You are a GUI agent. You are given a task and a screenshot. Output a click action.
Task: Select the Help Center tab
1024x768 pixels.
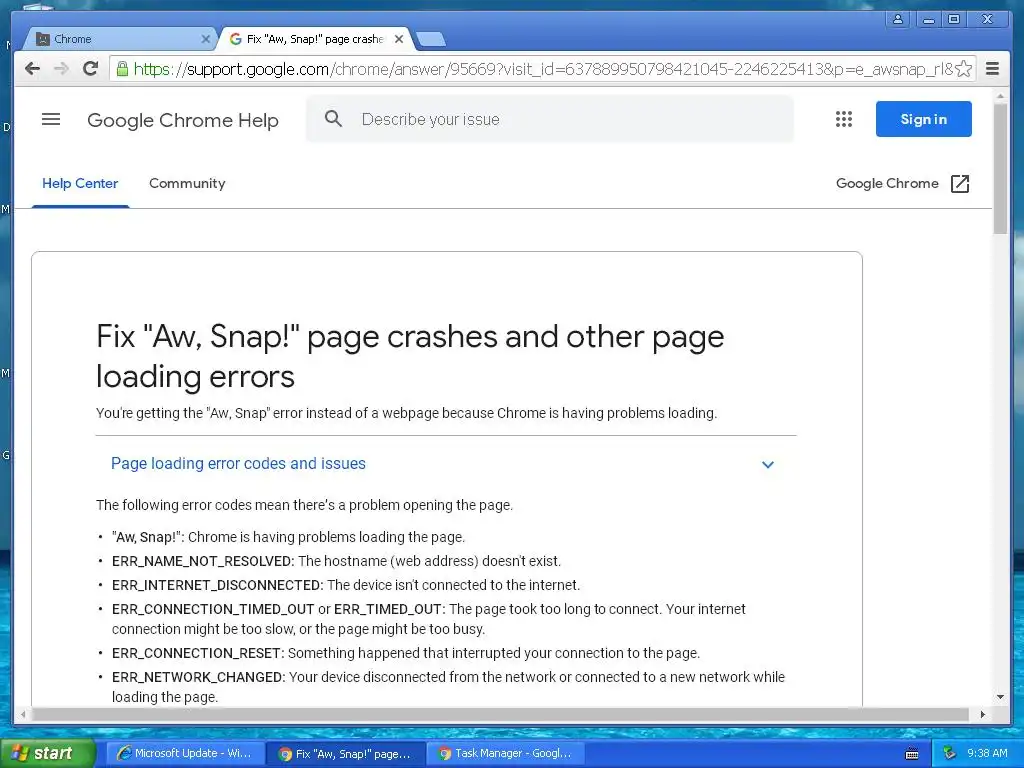point(80,184)
